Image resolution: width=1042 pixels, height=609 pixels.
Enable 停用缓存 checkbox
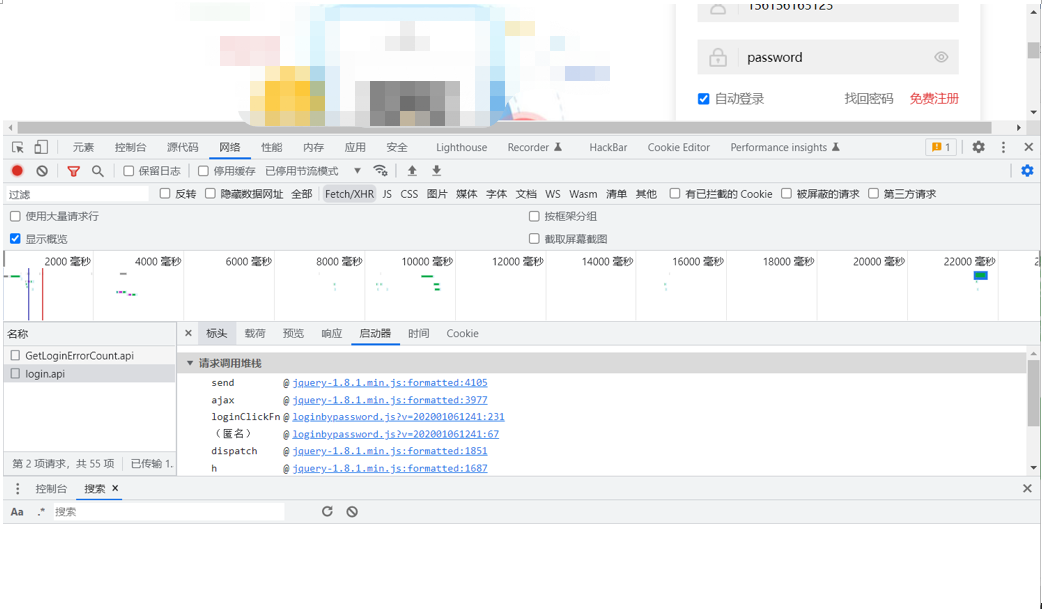203,171
